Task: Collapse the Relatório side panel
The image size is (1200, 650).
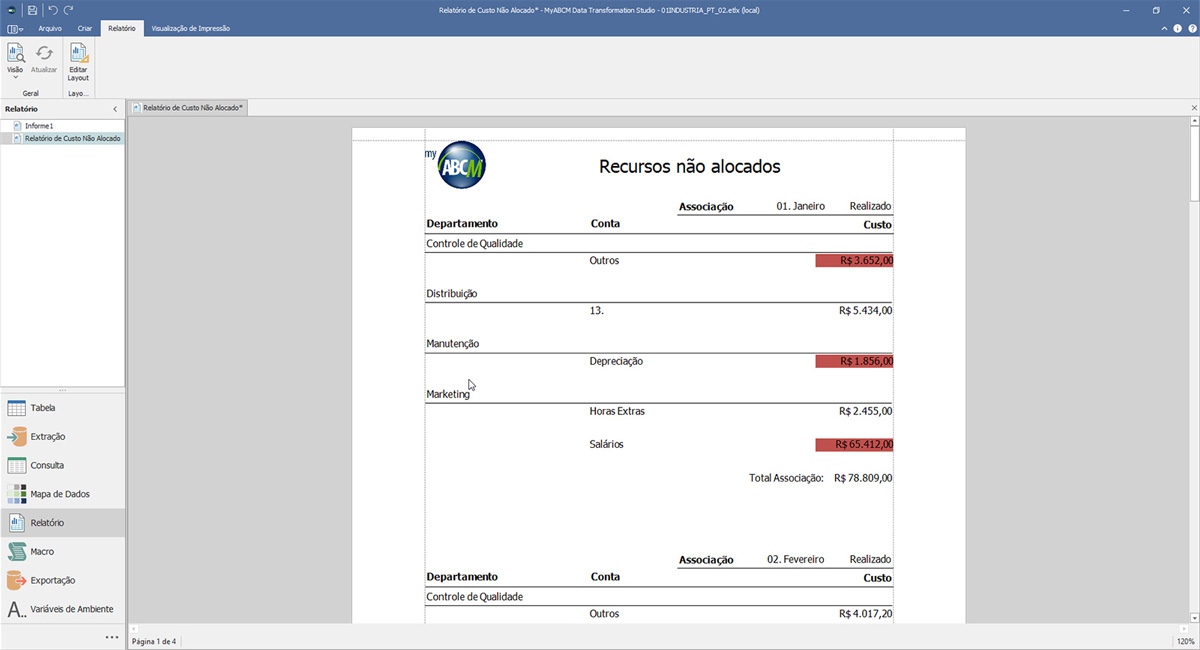Action: click(115, 108)
